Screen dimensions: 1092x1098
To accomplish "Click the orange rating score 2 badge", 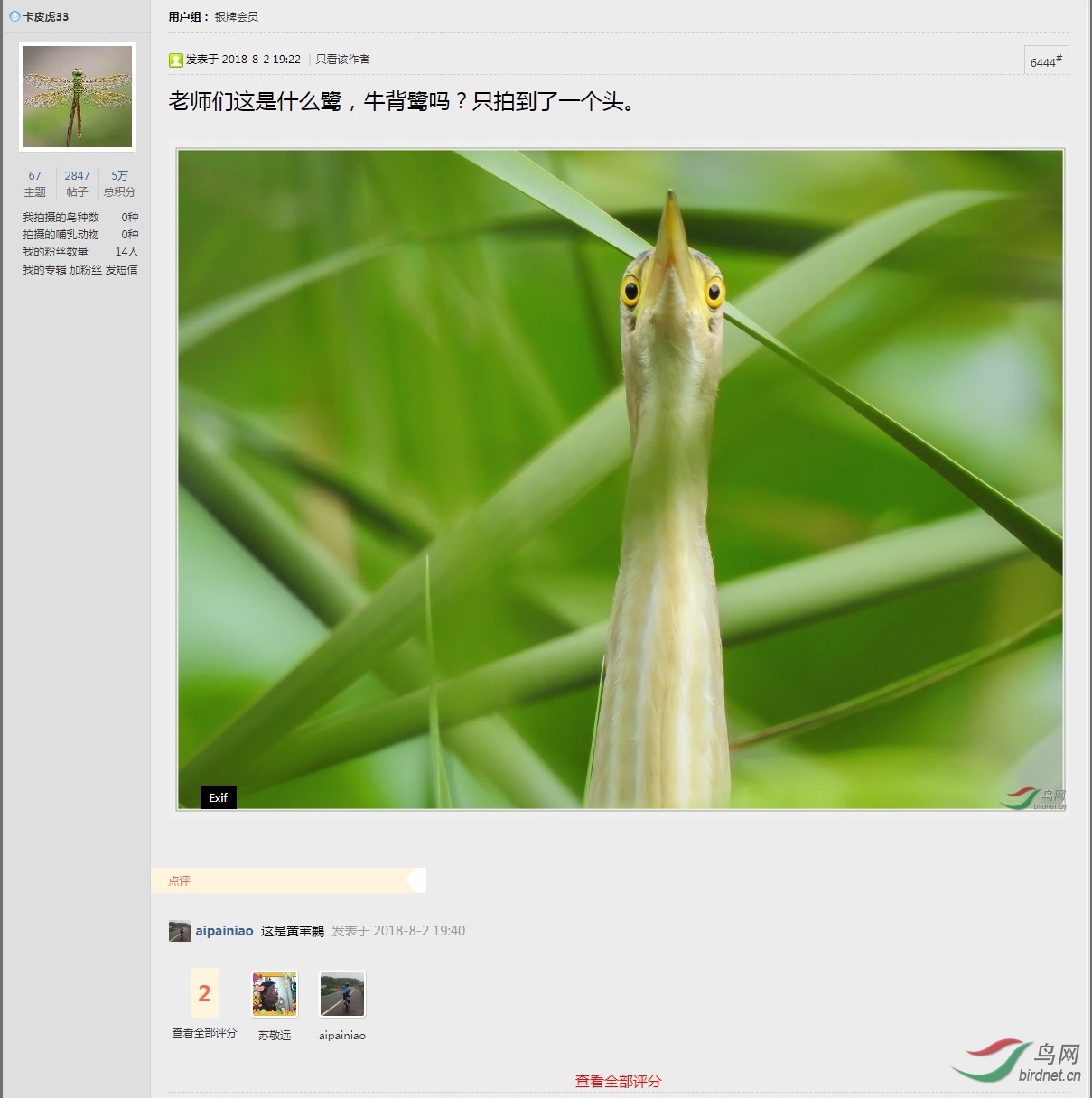I will pos(202,993).
